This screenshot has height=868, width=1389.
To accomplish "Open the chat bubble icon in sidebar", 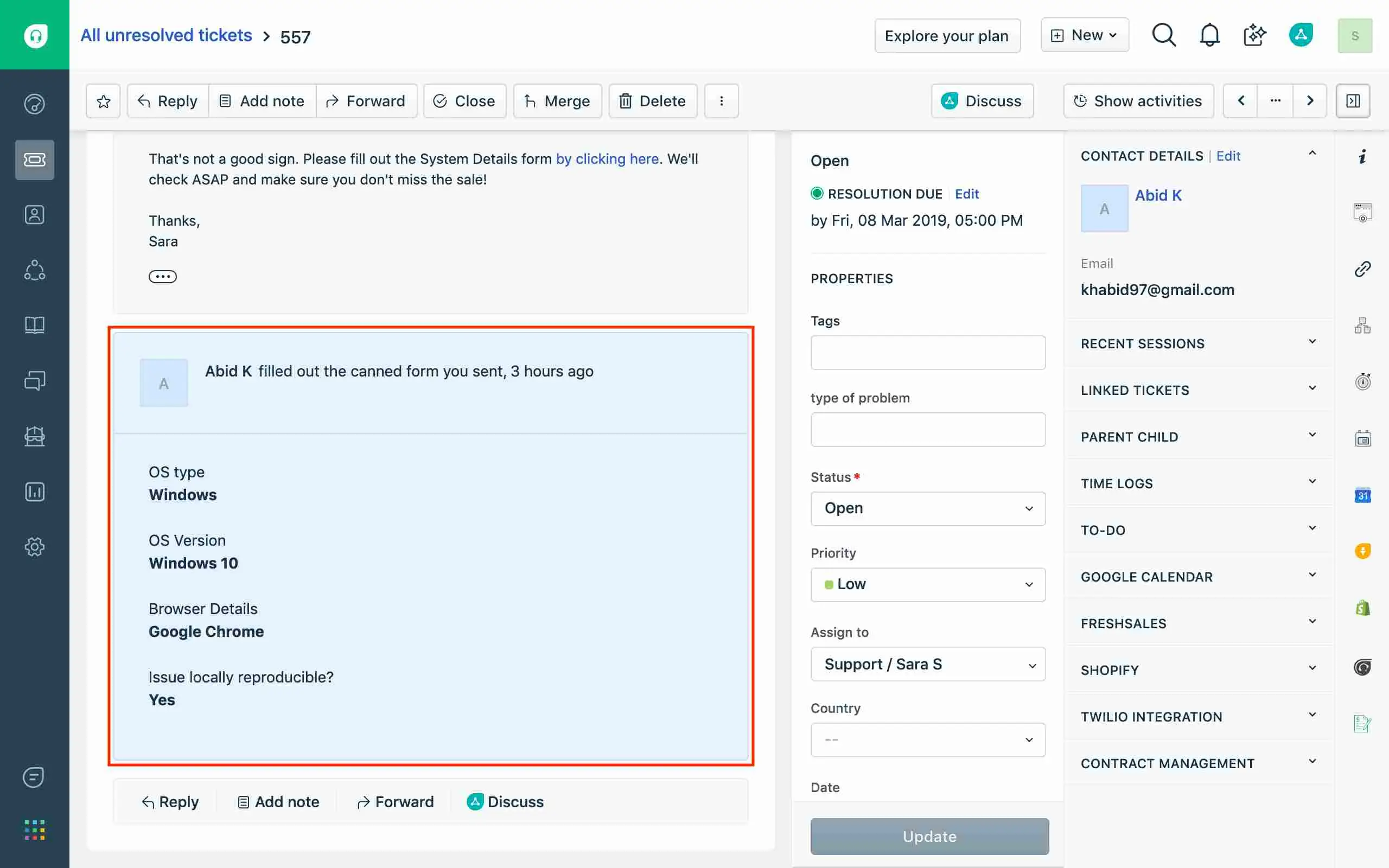I will click(33, 777).
